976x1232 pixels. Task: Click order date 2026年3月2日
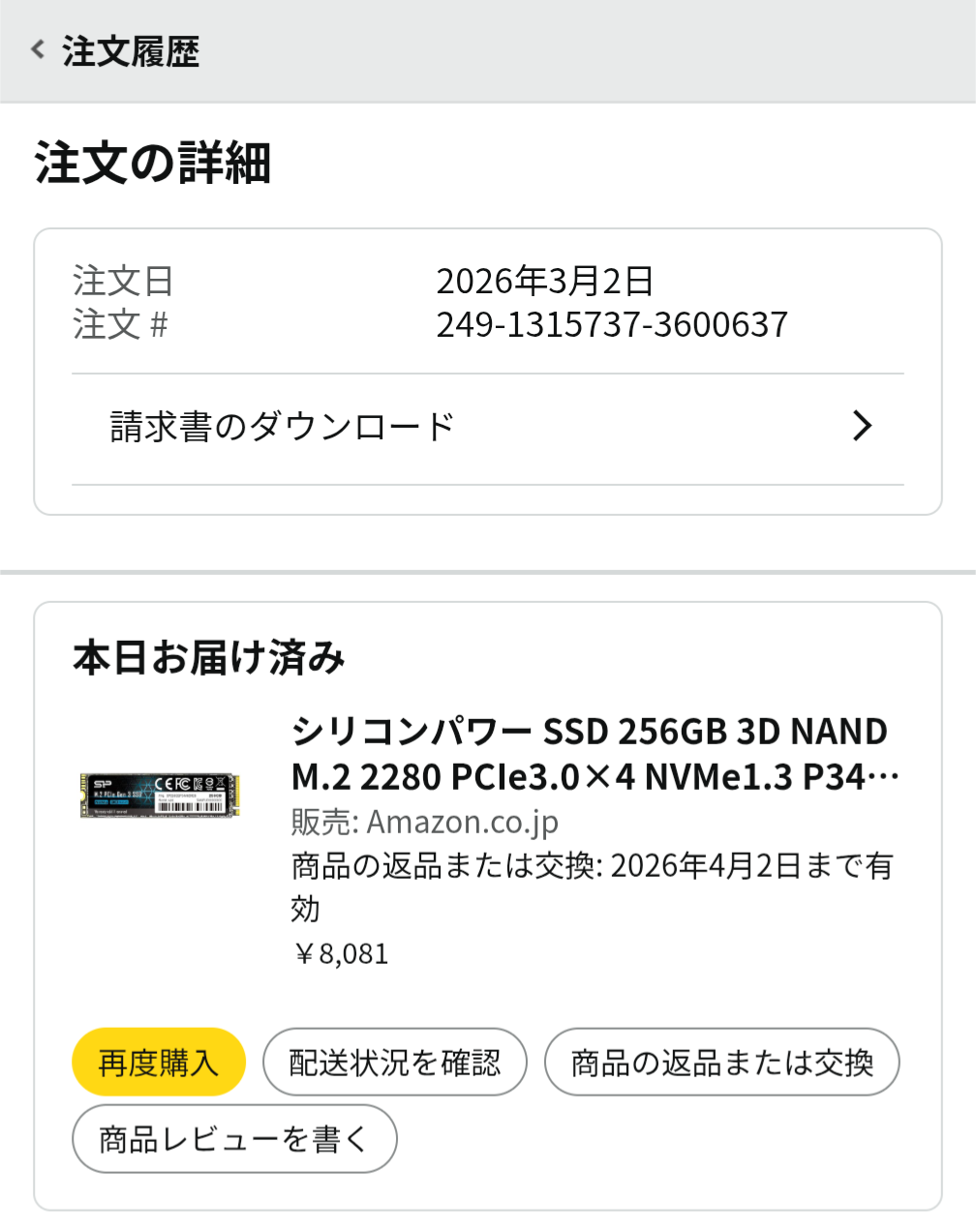point(544,282)
